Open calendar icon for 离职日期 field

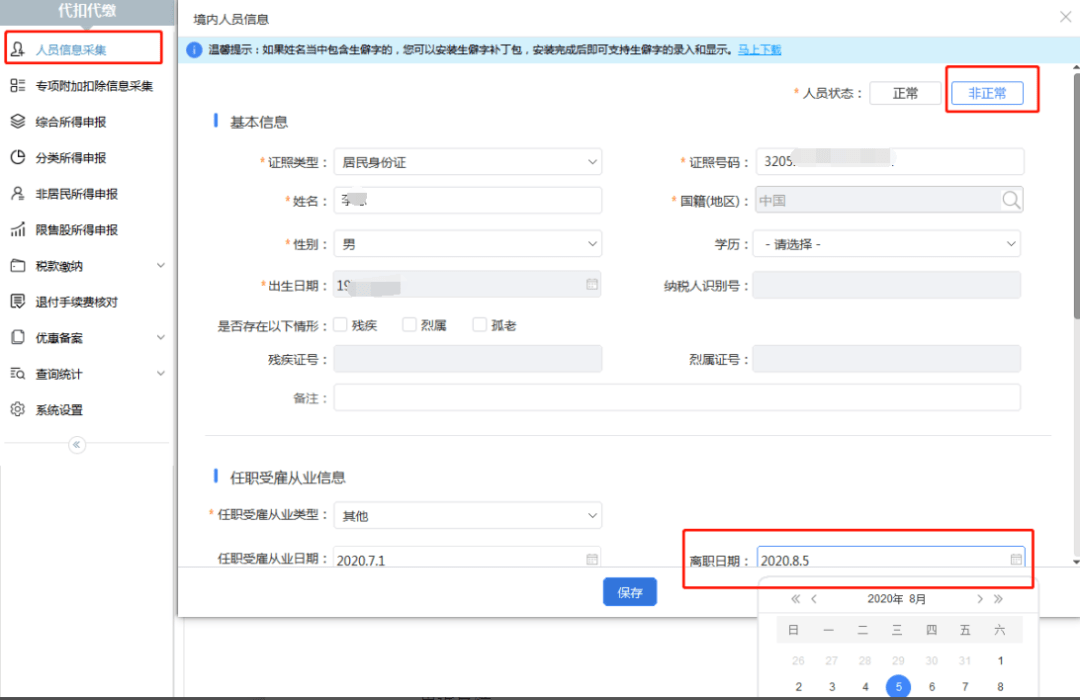click(1016, 560)
